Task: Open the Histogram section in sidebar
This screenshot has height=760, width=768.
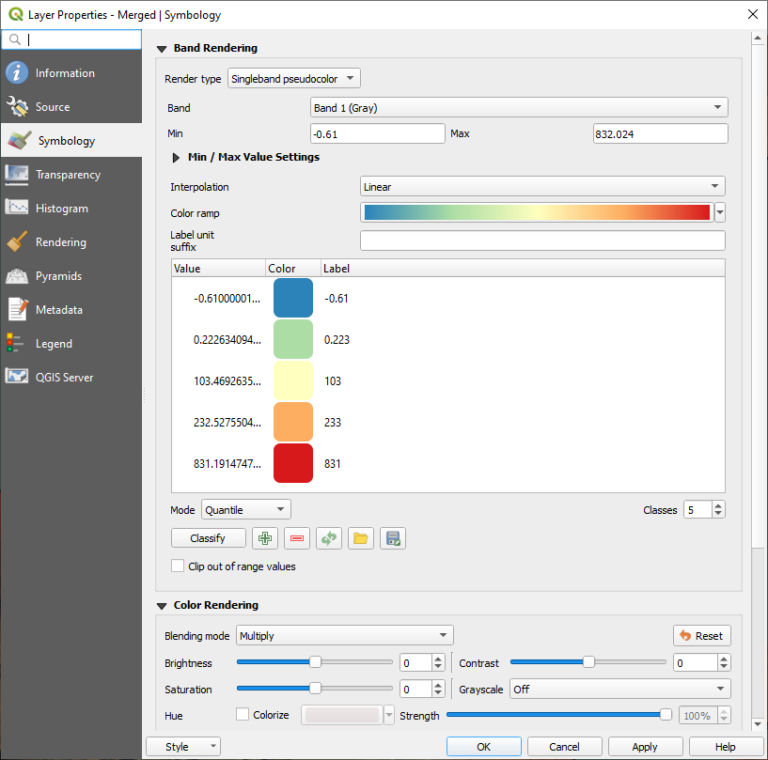Action: click(x=61, y=208)
